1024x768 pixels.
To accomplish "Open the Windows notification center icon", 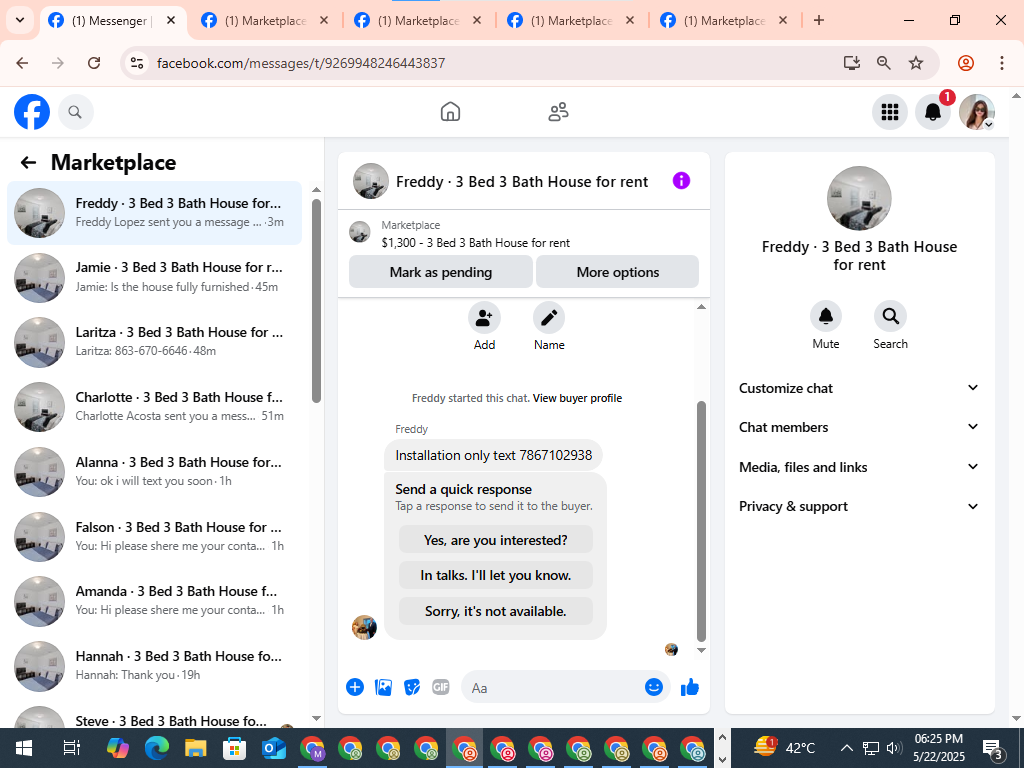I will (992, 748).
